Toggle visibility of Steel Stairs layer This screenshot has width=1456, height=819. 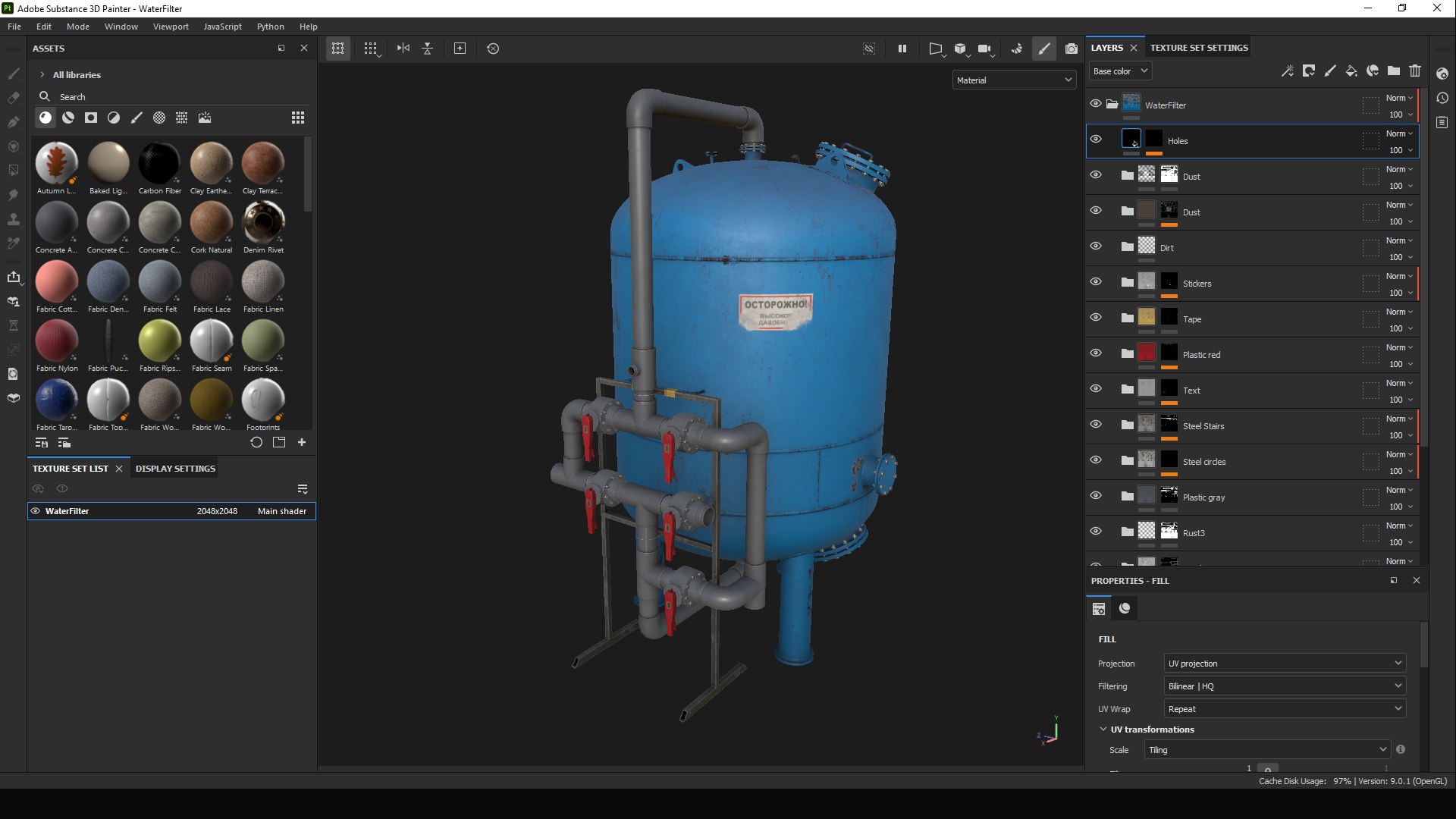point(1096,425)
